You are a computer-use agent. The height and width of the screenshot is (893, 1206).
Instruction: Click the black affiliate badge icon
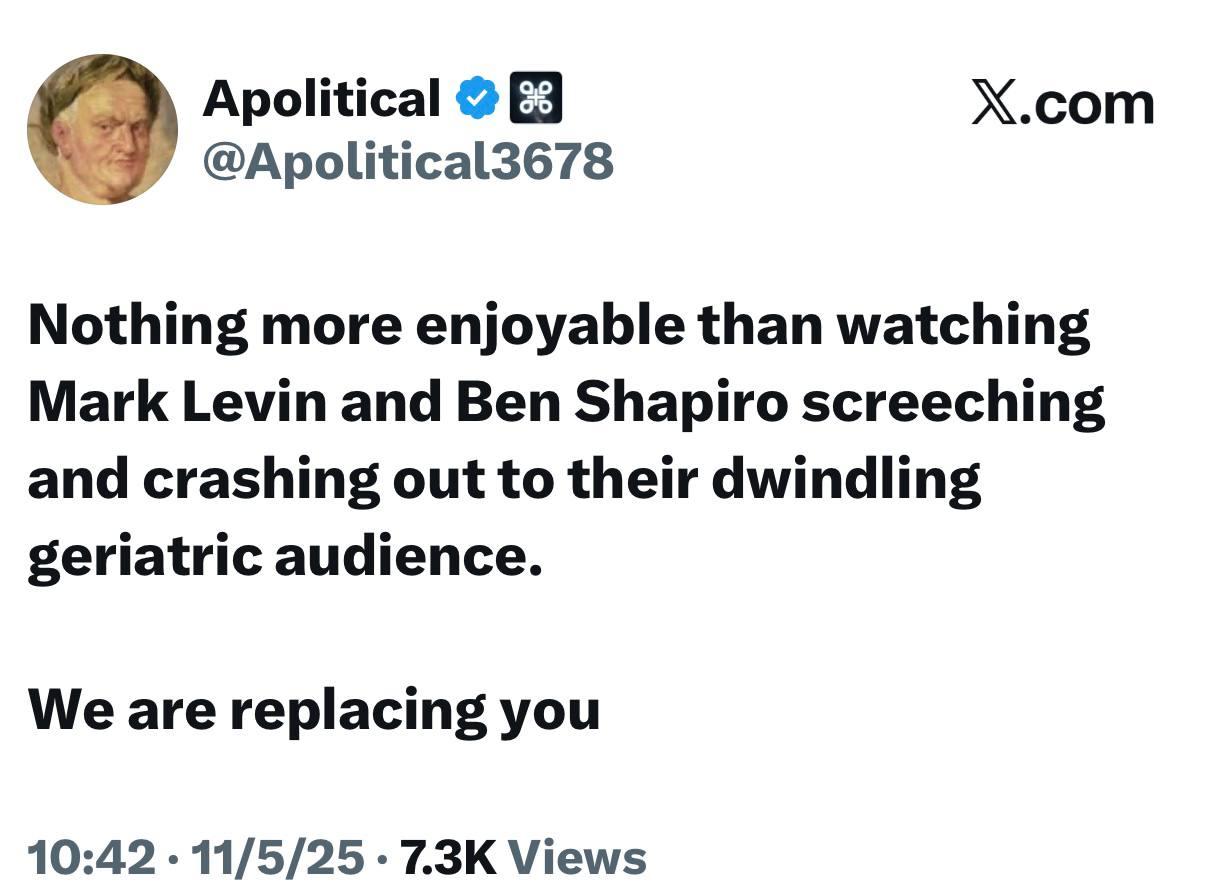[x=536, y=98]
